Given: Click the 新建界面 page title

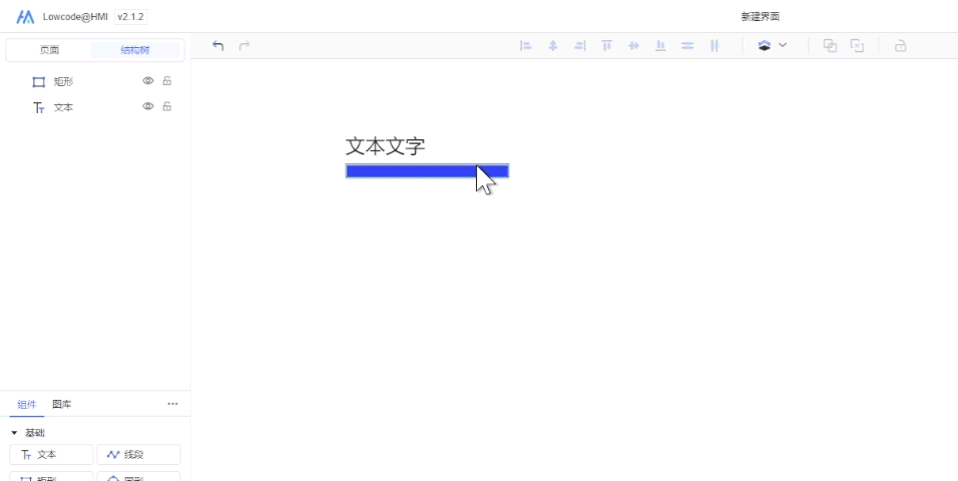Looking at the screenshot, I should [761, 17].
